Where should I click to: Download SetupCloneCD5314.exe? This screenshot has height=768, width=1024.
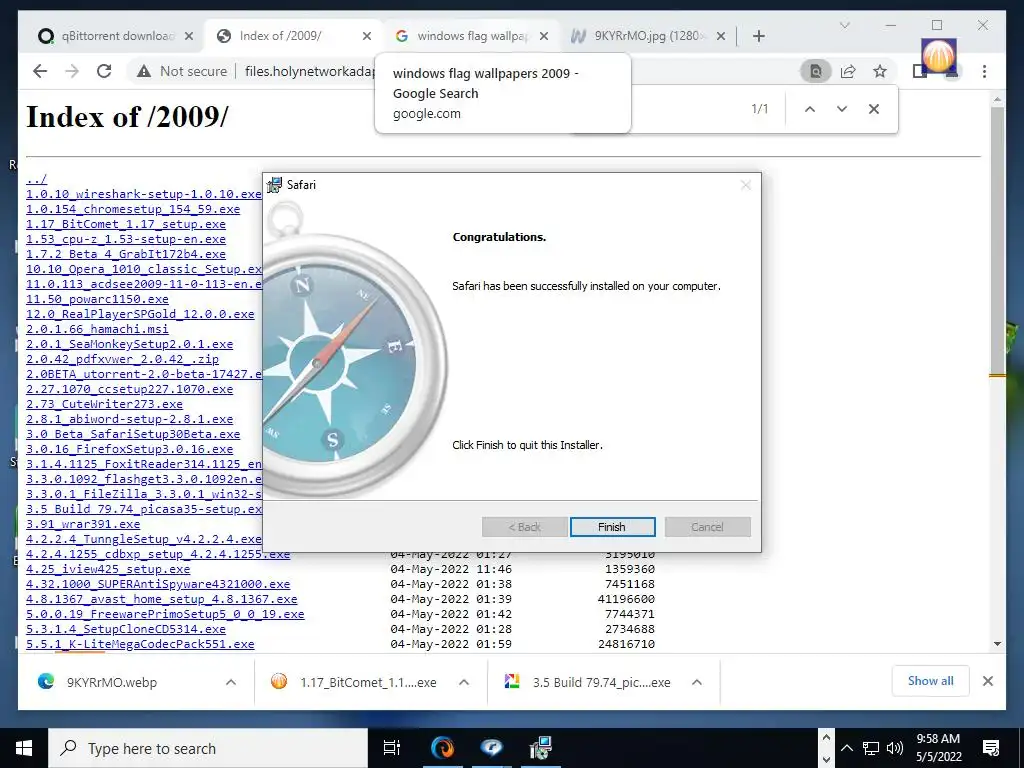(126, 629)
